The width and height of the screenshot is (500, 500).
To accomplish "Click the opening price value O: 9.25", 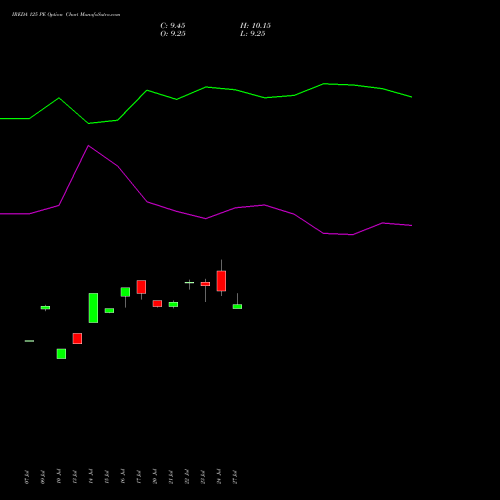I will click(173, 34).
